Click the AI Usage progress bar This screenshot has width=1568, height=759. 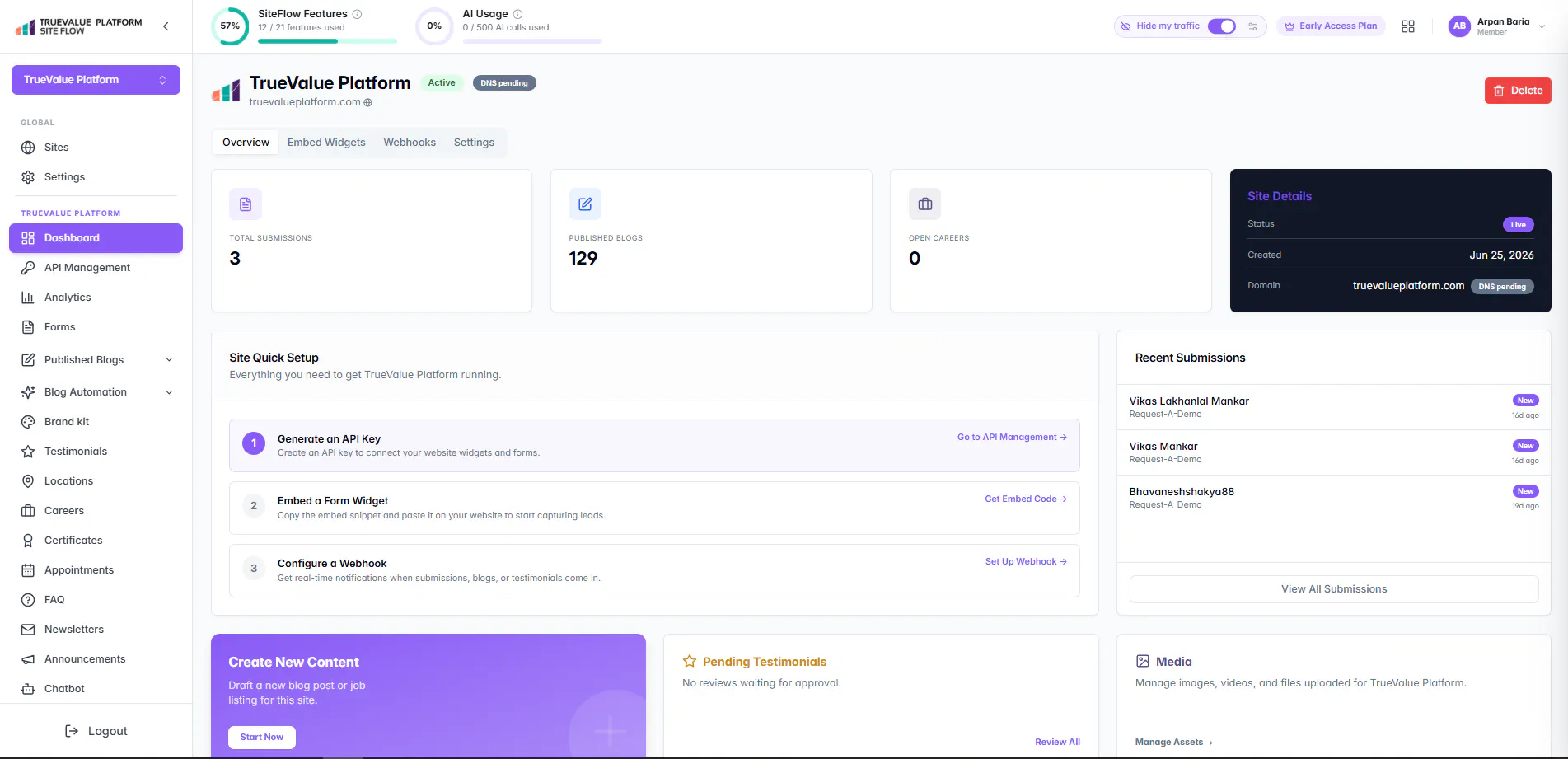point(532,41)
